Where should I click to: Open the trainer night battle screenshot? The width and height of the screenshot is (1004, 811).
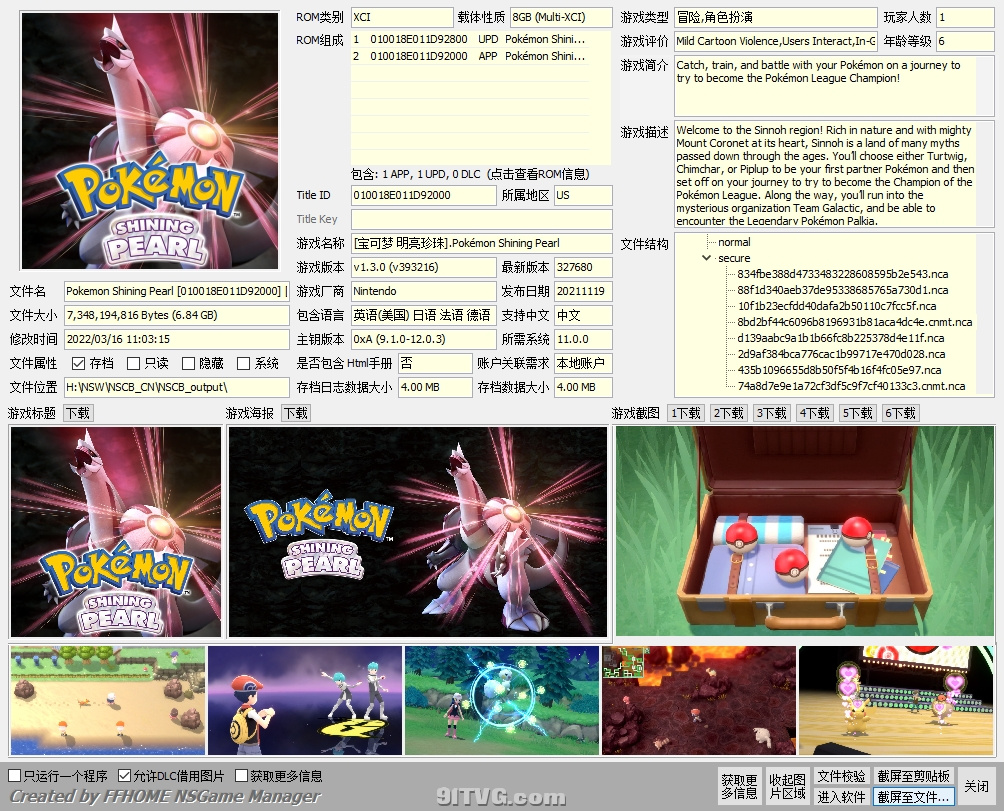(305, 700)
